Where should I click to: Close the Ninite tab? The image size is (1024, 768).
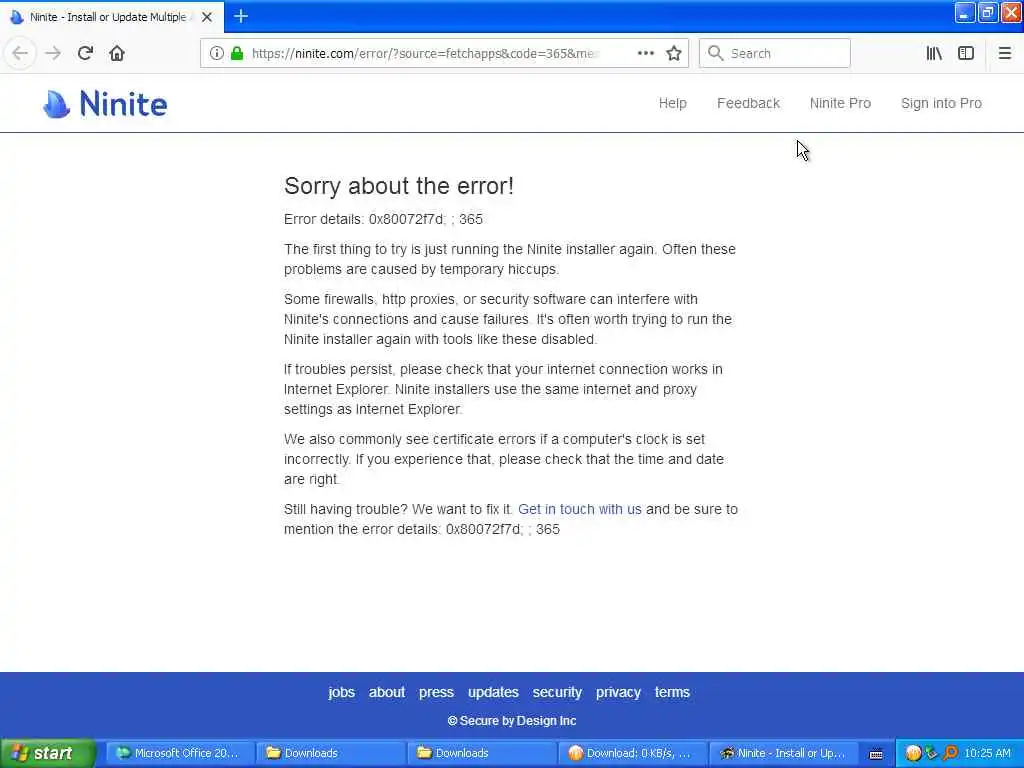pyautogui.click(x=207, y=17)
